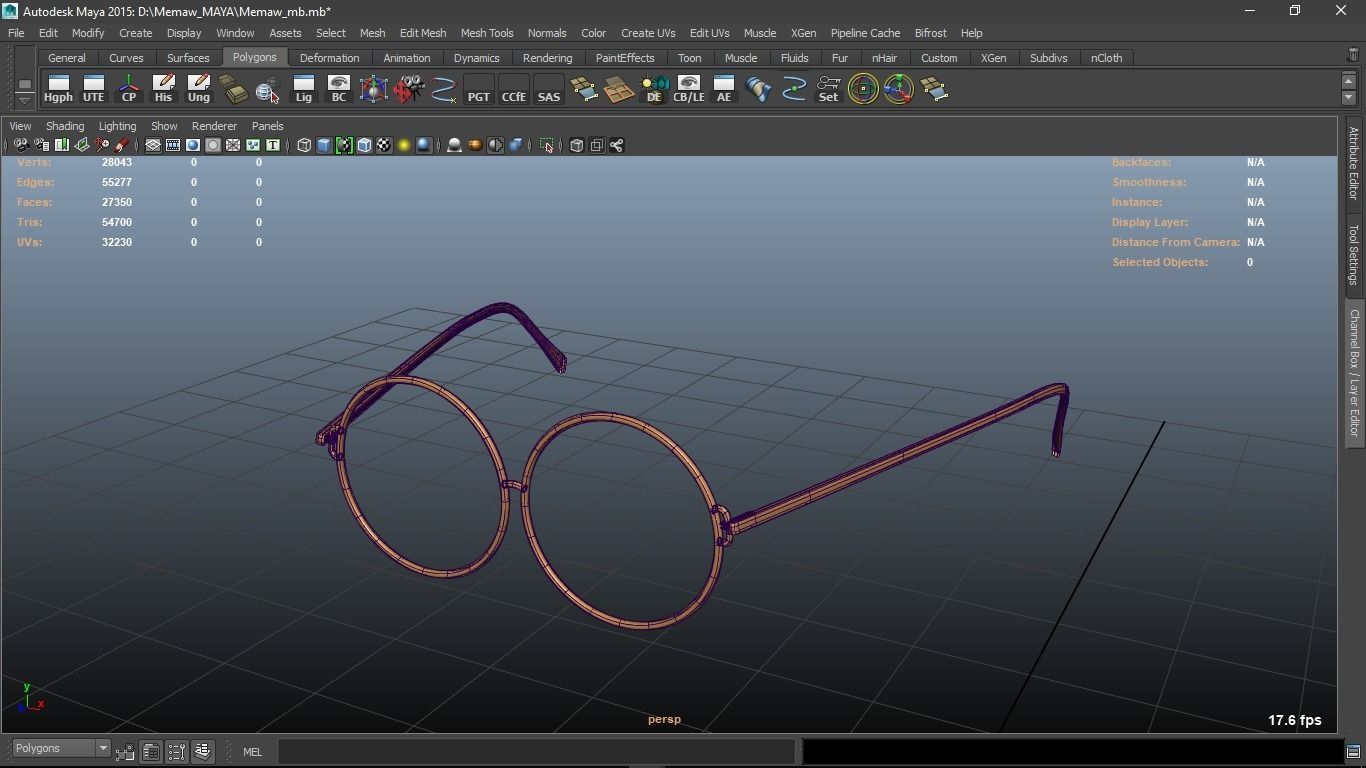Switch to the Deformation shelf tab
Viewport: 1366px width, 768px height.
[329, 58]
